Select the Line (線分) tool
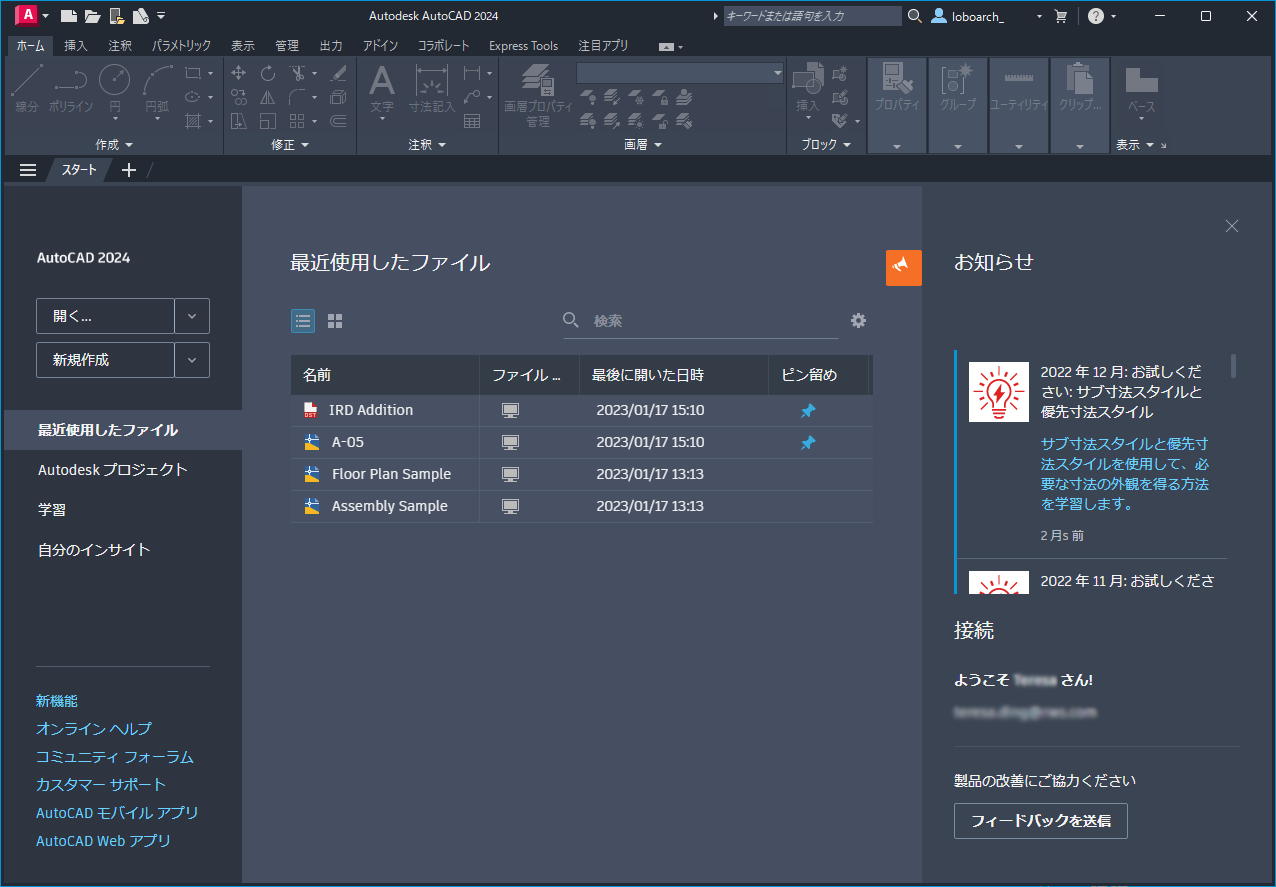Image resolution: width=1276 pixels, height=887 pixels. [27, 88]
